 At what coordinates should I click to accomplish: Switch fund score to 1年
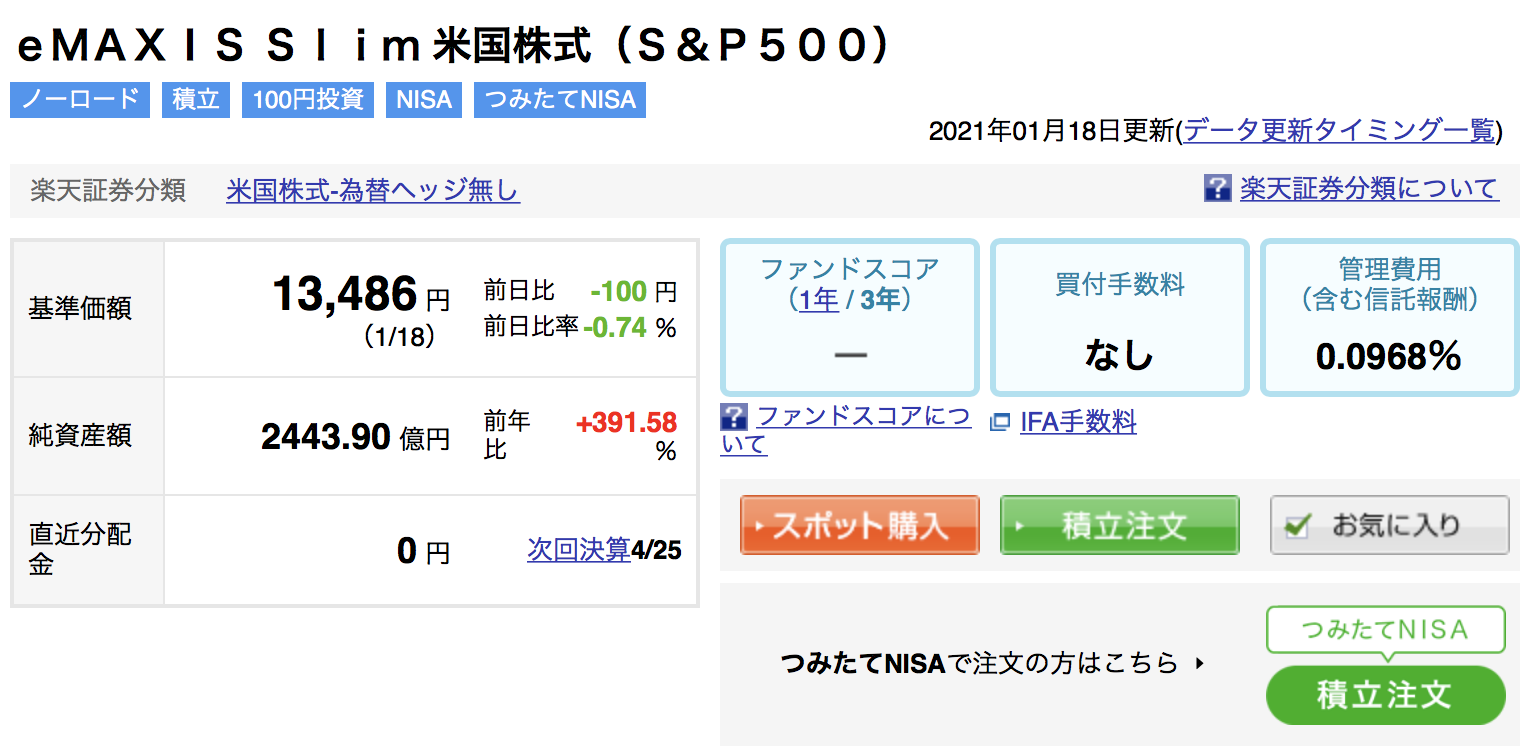click(x=818, y=299)
